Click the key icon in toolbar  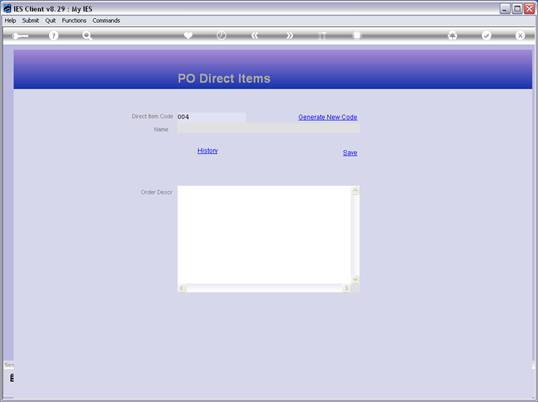20,36
